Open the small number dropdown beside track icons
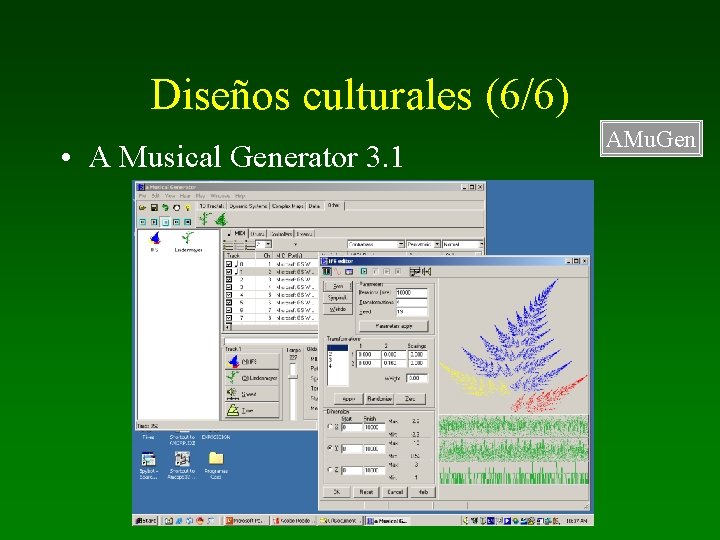The width and height of the screenshot is (720, 540). [x=264, y=244]
